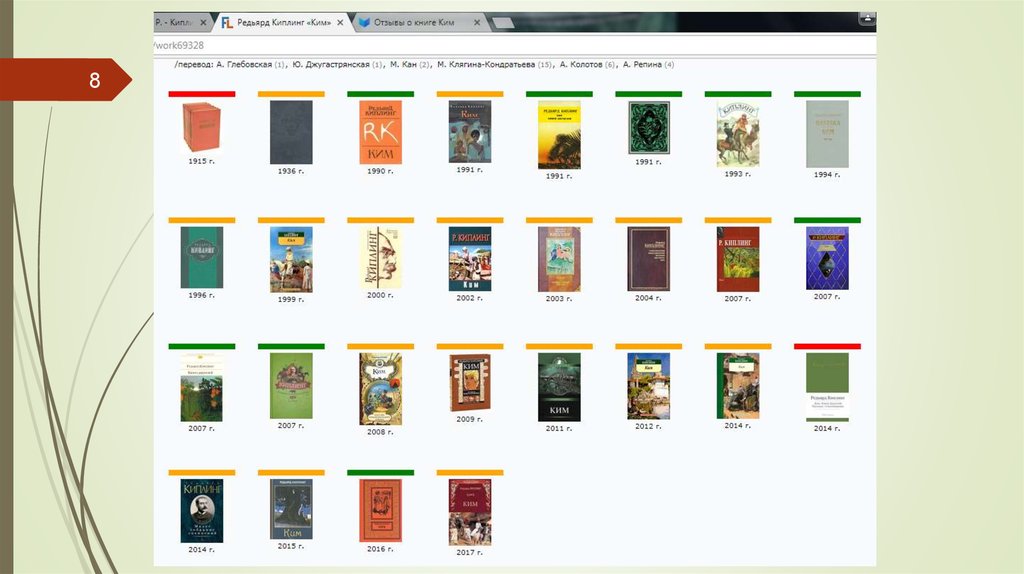The height and width of the screenshot is (574, 1024).
Task: Open the red 2007 'Р. Киплинг' jungle cover
Action: coord(738,259)
